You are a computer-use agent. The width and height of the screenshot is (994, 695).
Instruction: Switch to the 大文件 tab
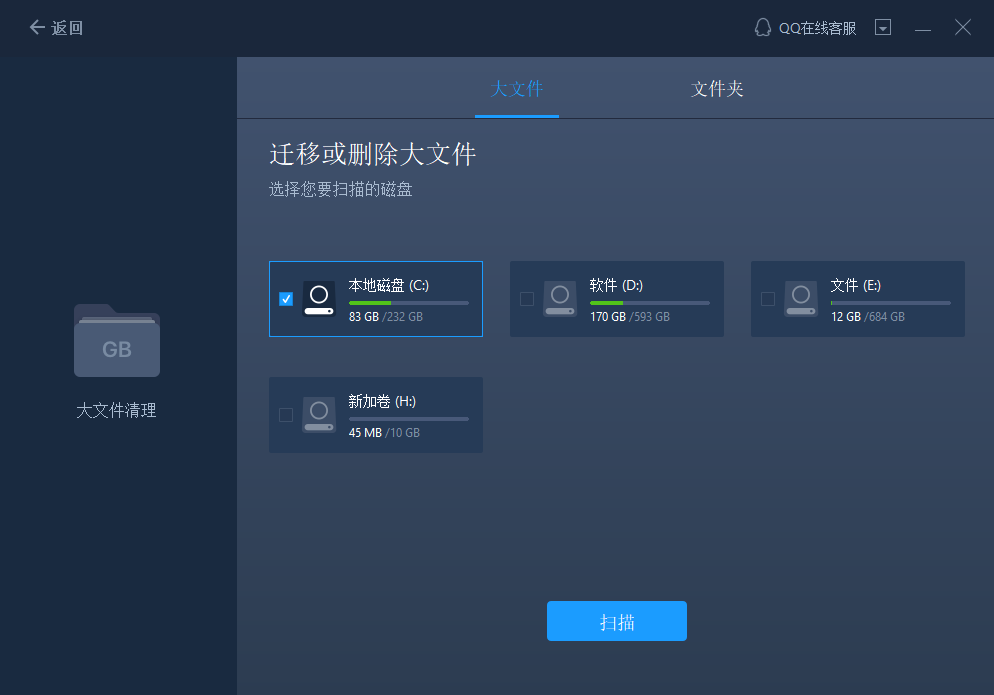pyautogui.click(x=517, y=89)
